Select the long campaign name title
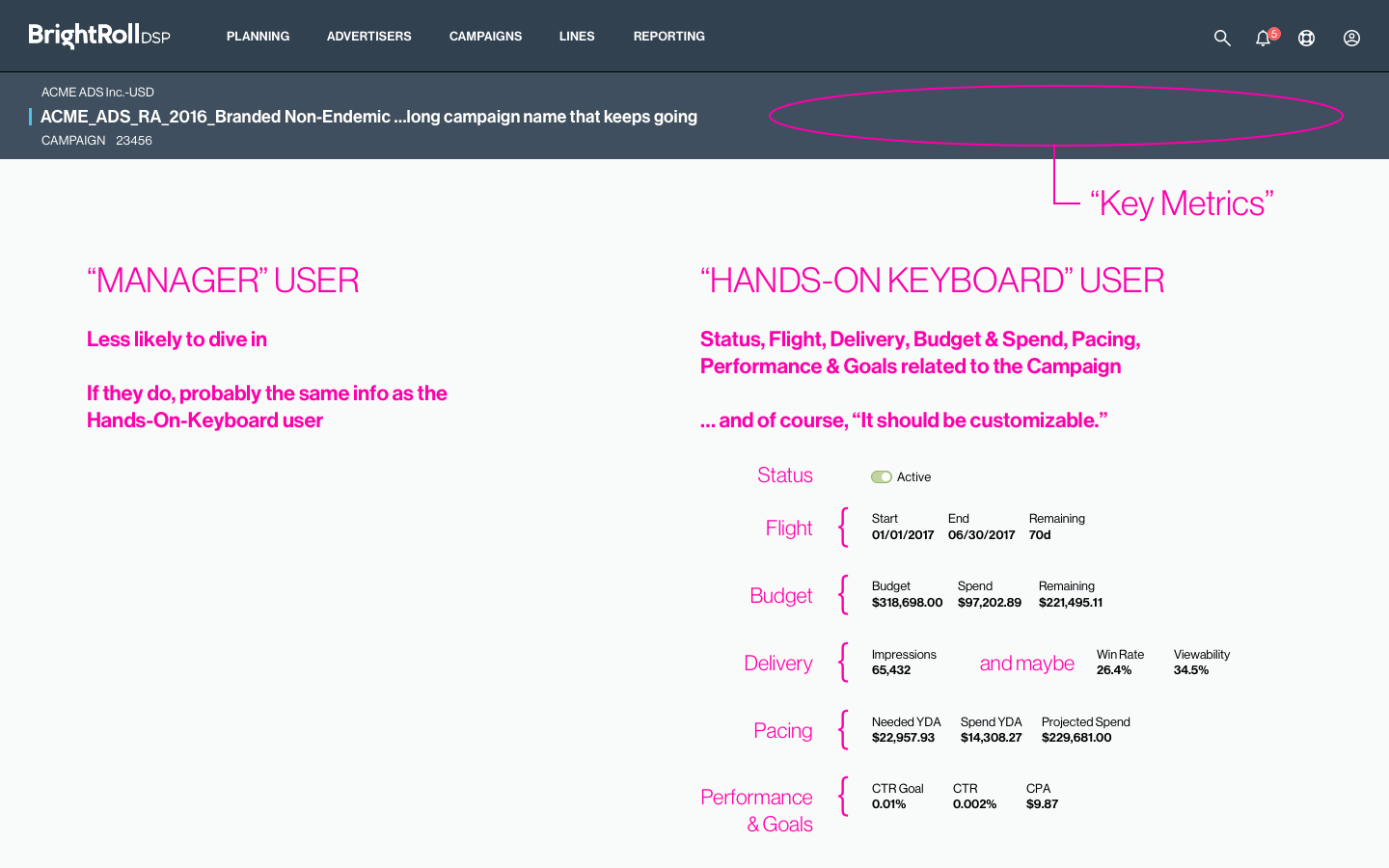Image resolution: width=1389 pixels, height=868 pixels. point(368,117)
